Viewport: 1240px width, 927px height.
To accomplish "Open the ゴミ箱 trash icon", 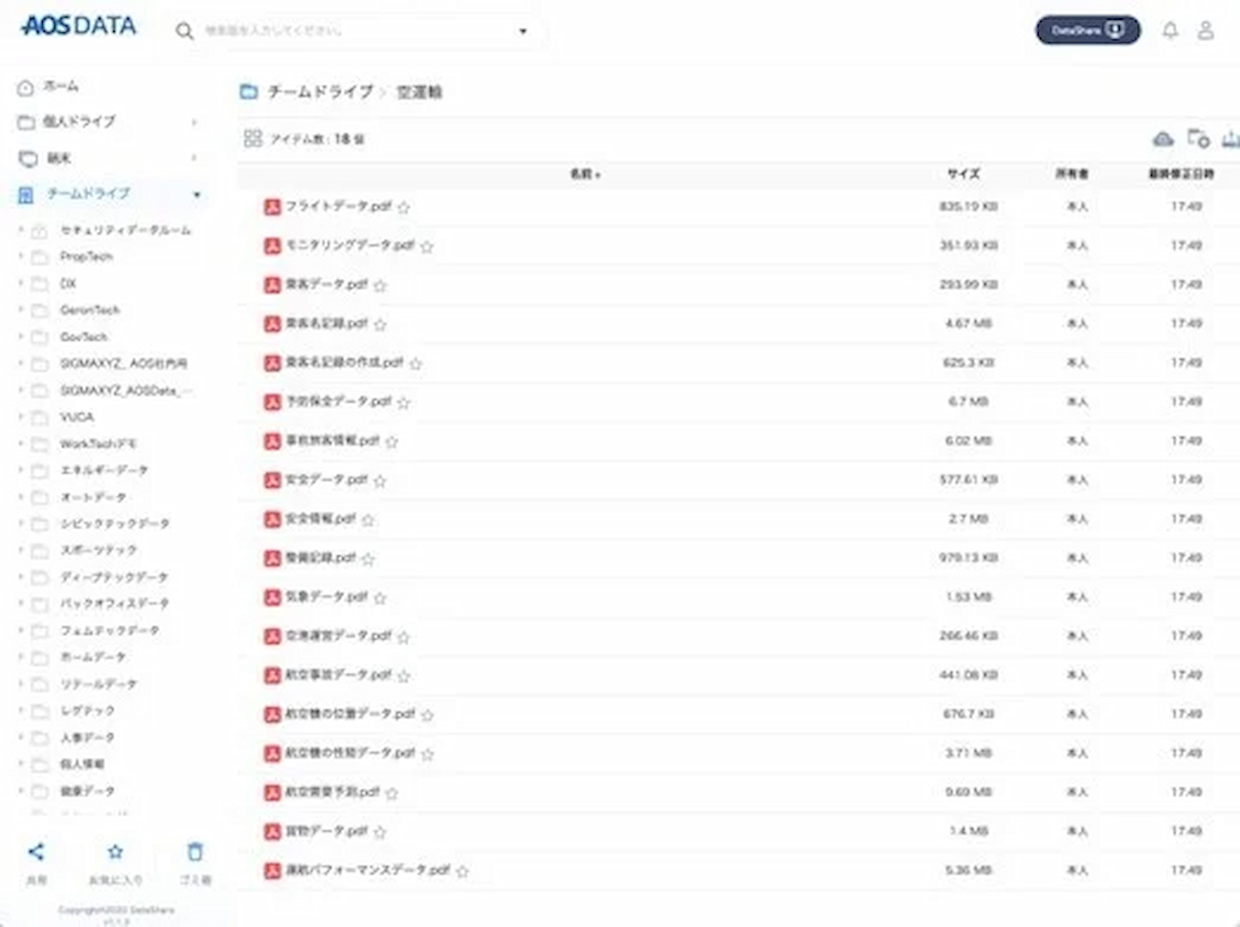I will click(195, 852).
